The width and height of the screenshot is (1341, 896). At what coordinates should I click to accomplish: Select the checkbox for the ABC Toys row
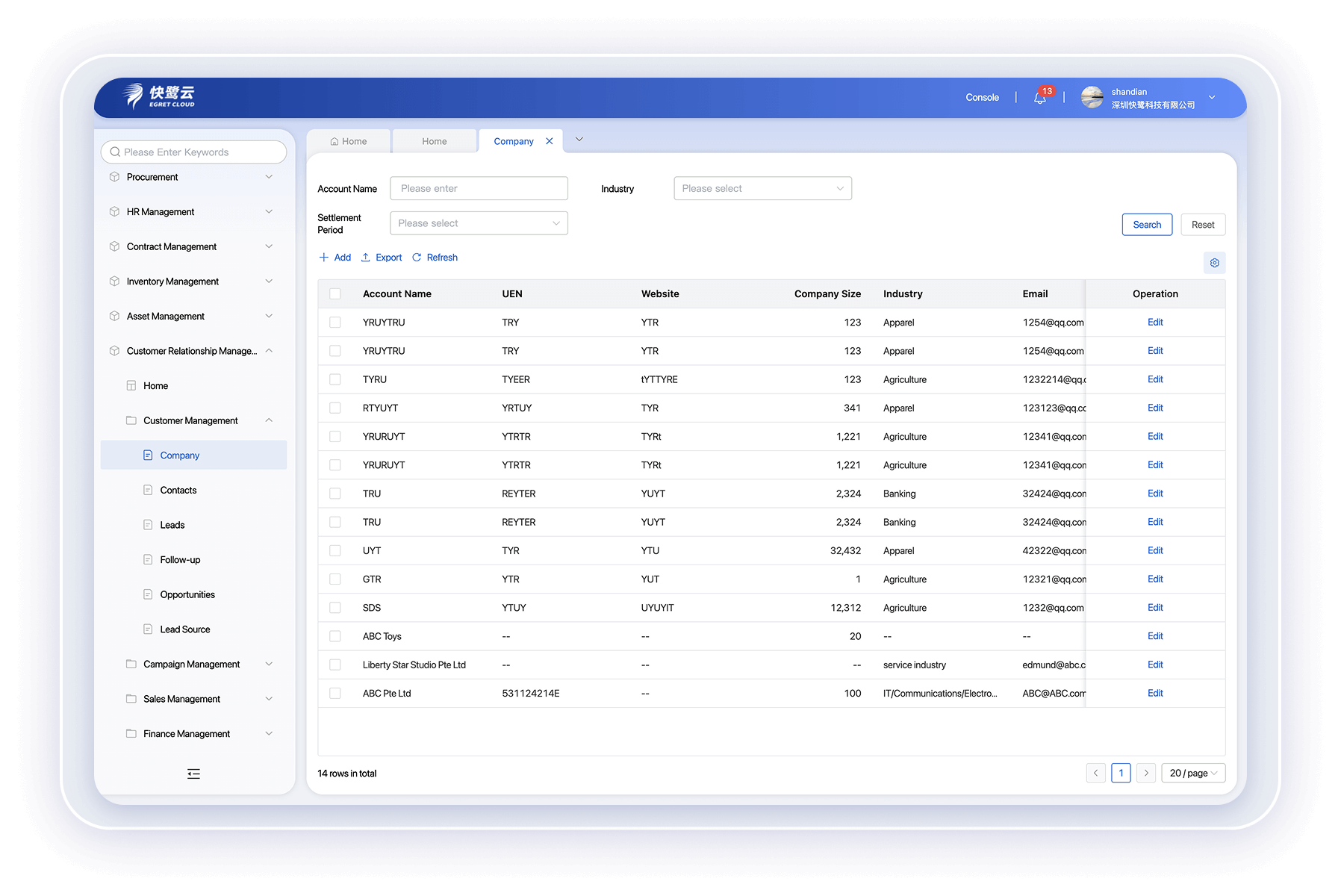click(x=335, y=635)
